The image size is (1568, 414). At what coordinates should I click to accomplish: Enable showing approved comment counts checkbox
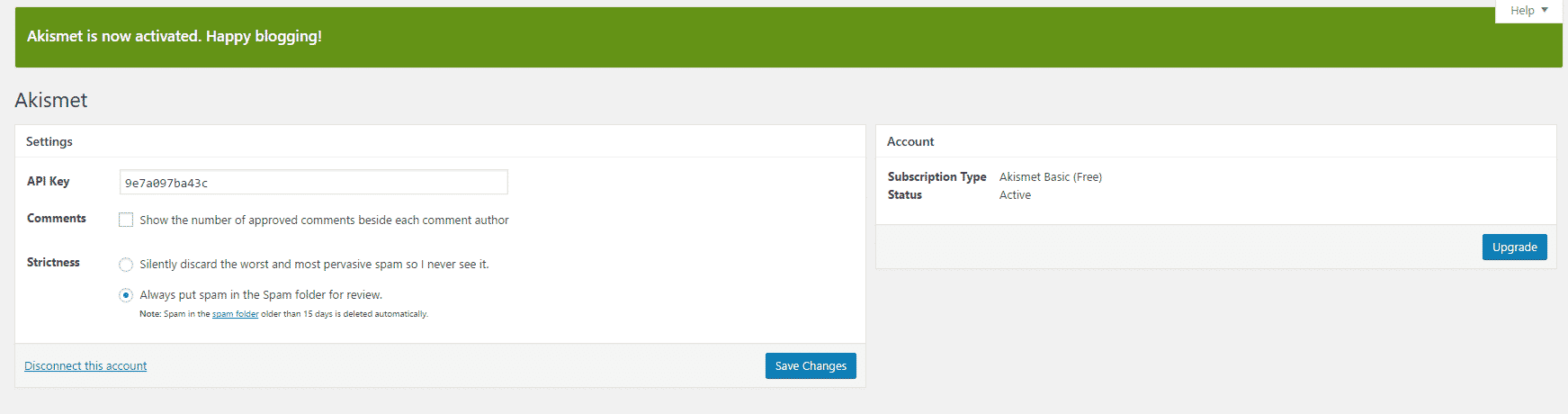[x=126, y=220]
